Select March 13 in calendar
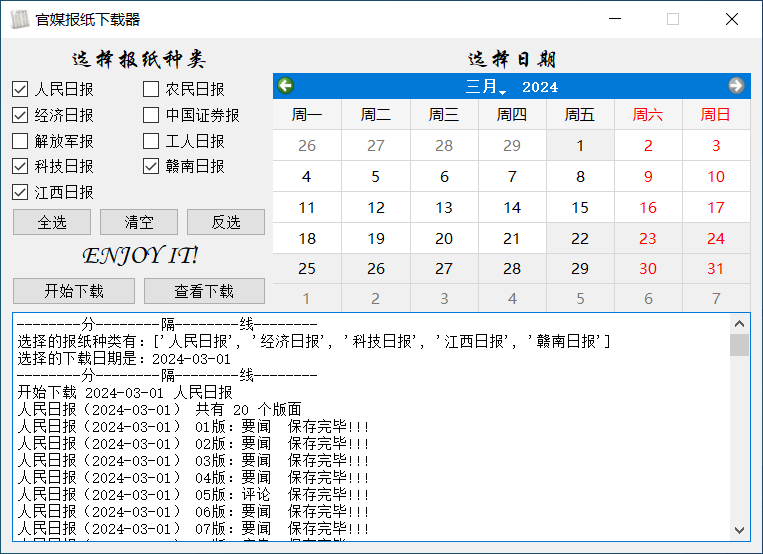This screenshot has height=554, width=763. coord(444,207)
